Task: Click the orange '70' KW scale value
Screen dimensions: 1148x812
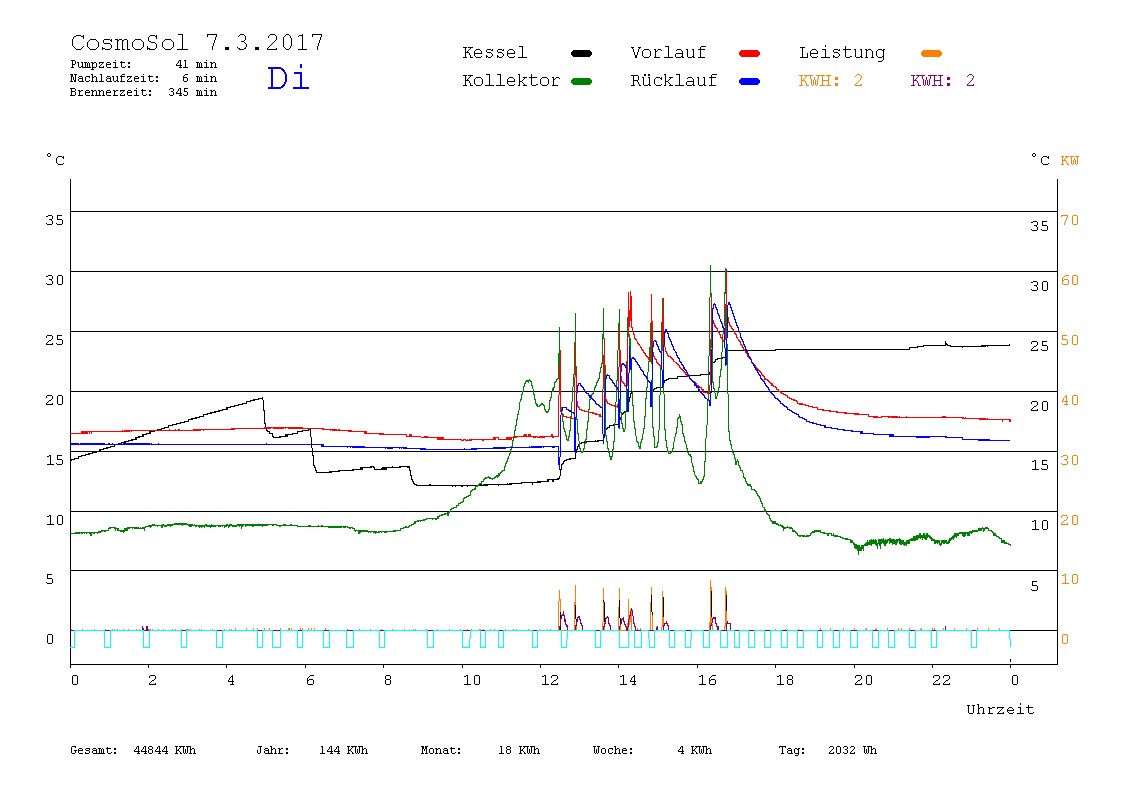Action: tap(1070, 220)
